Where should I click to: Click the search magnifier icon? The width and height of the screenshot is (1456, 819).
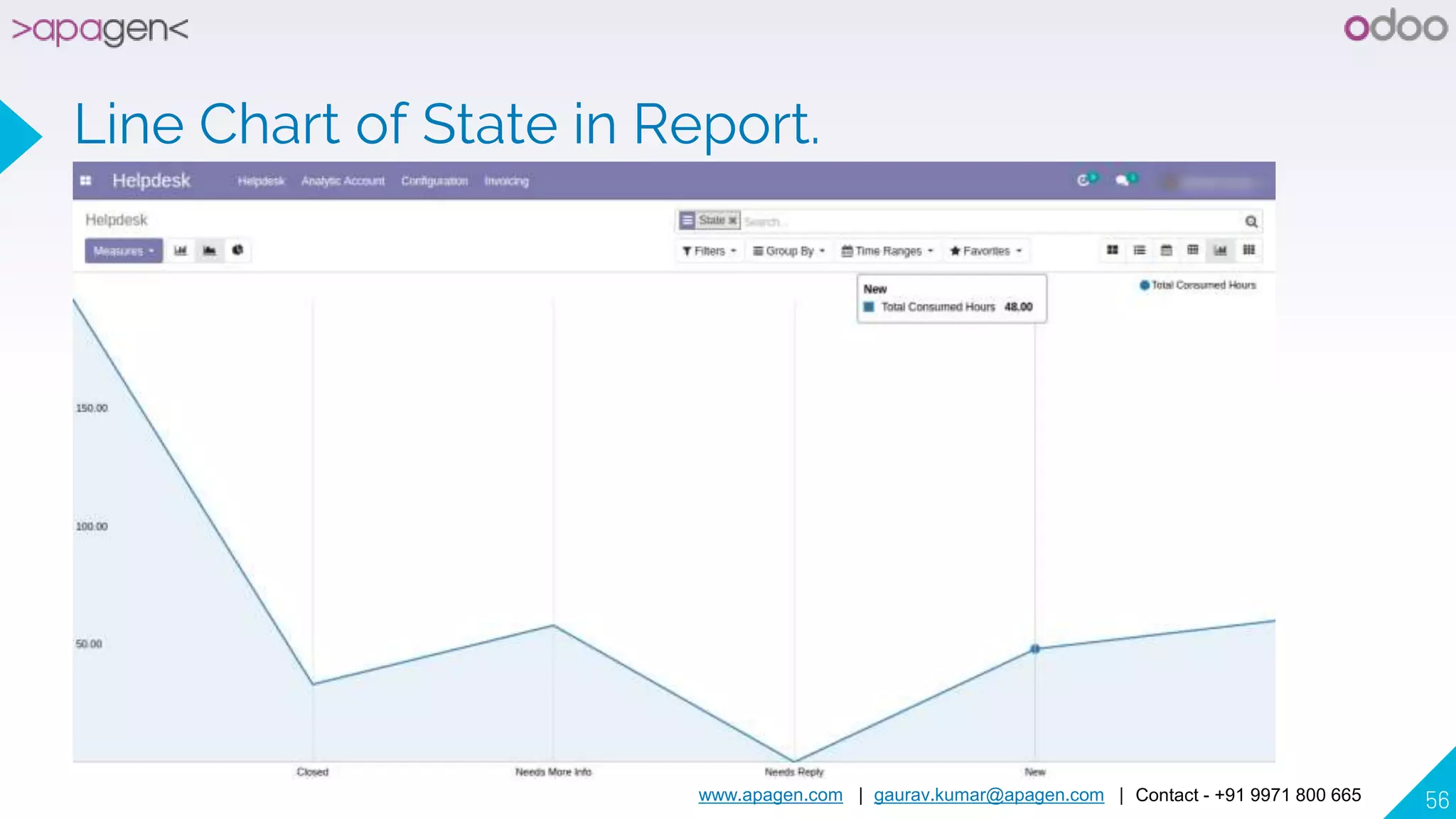tap(1251, 222)
